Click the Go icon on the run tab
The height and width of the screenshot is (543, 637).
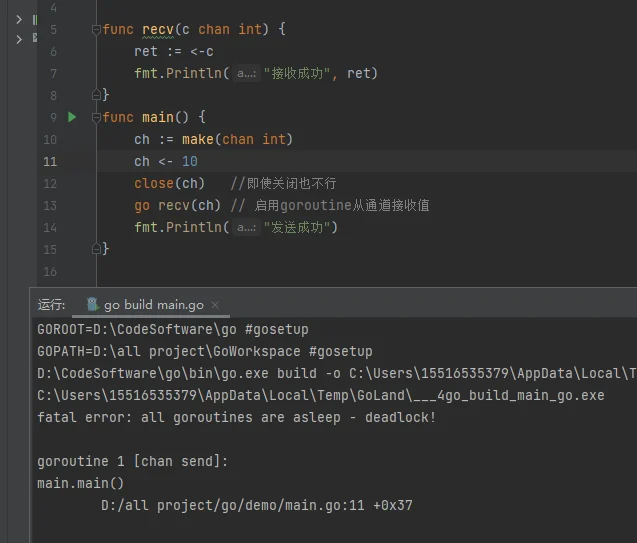click(x=93, y=304)
